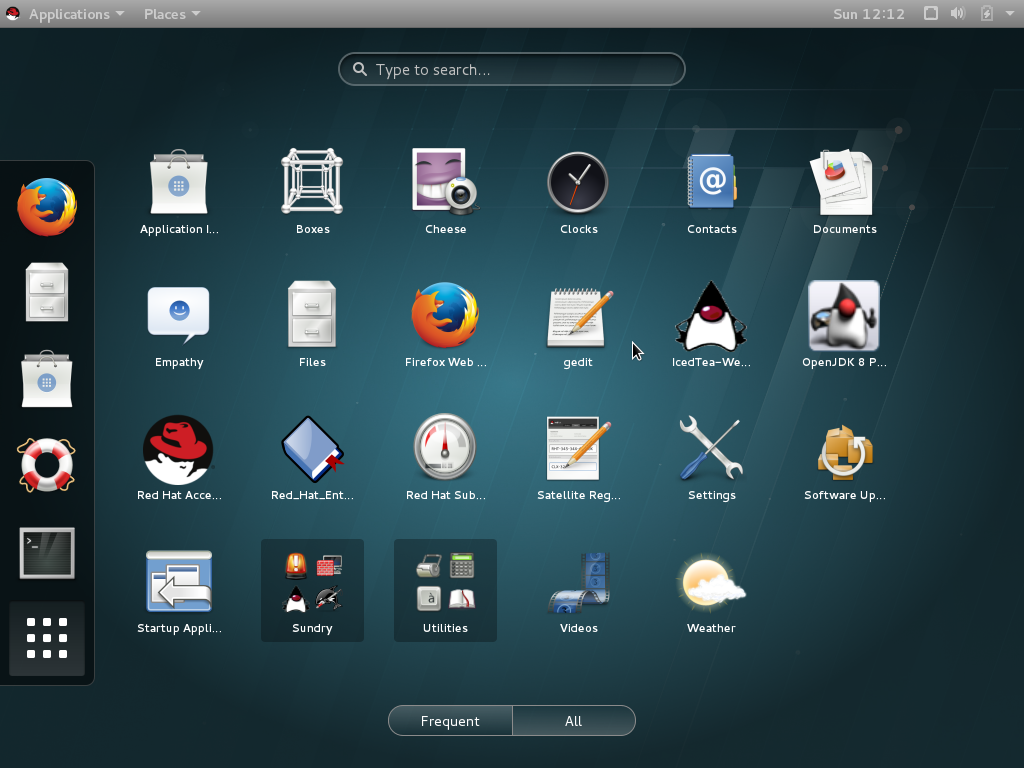Launch the gedit text editor
This screenshot has height=768, width=1024.
[578, 315]
